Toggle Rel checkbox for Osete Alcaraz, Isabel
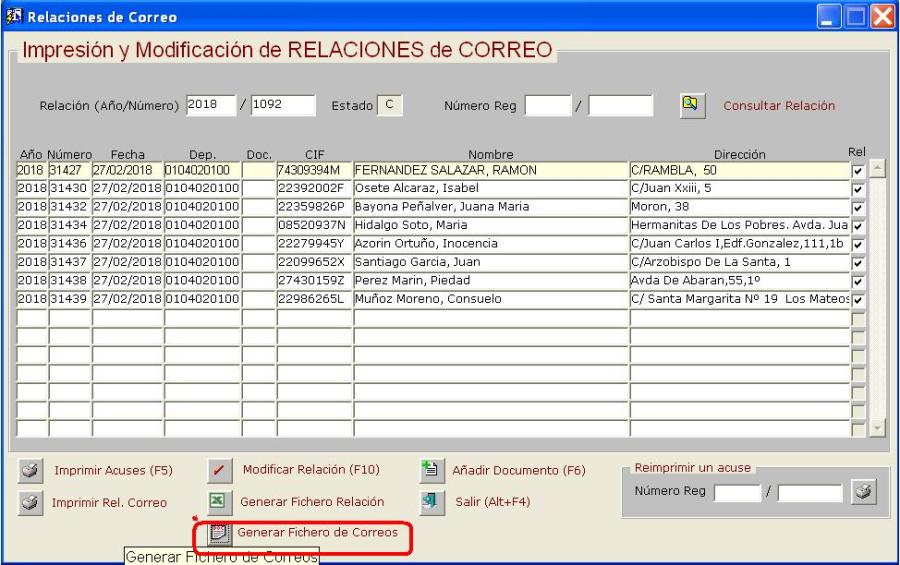 coord(857,188)
